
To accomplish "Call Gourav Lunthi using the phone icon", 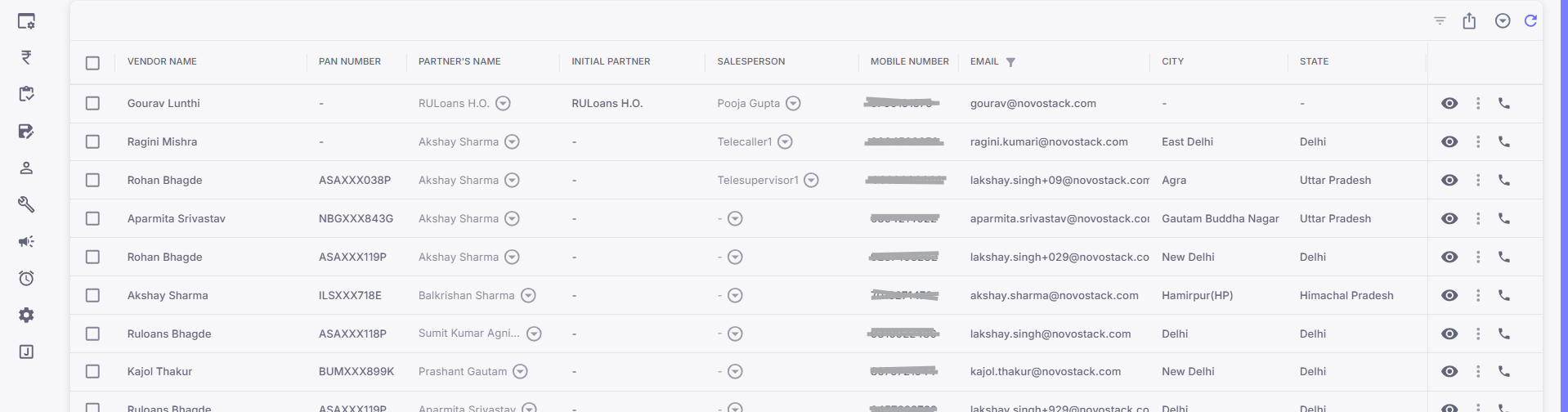I will click(1503, 103).
